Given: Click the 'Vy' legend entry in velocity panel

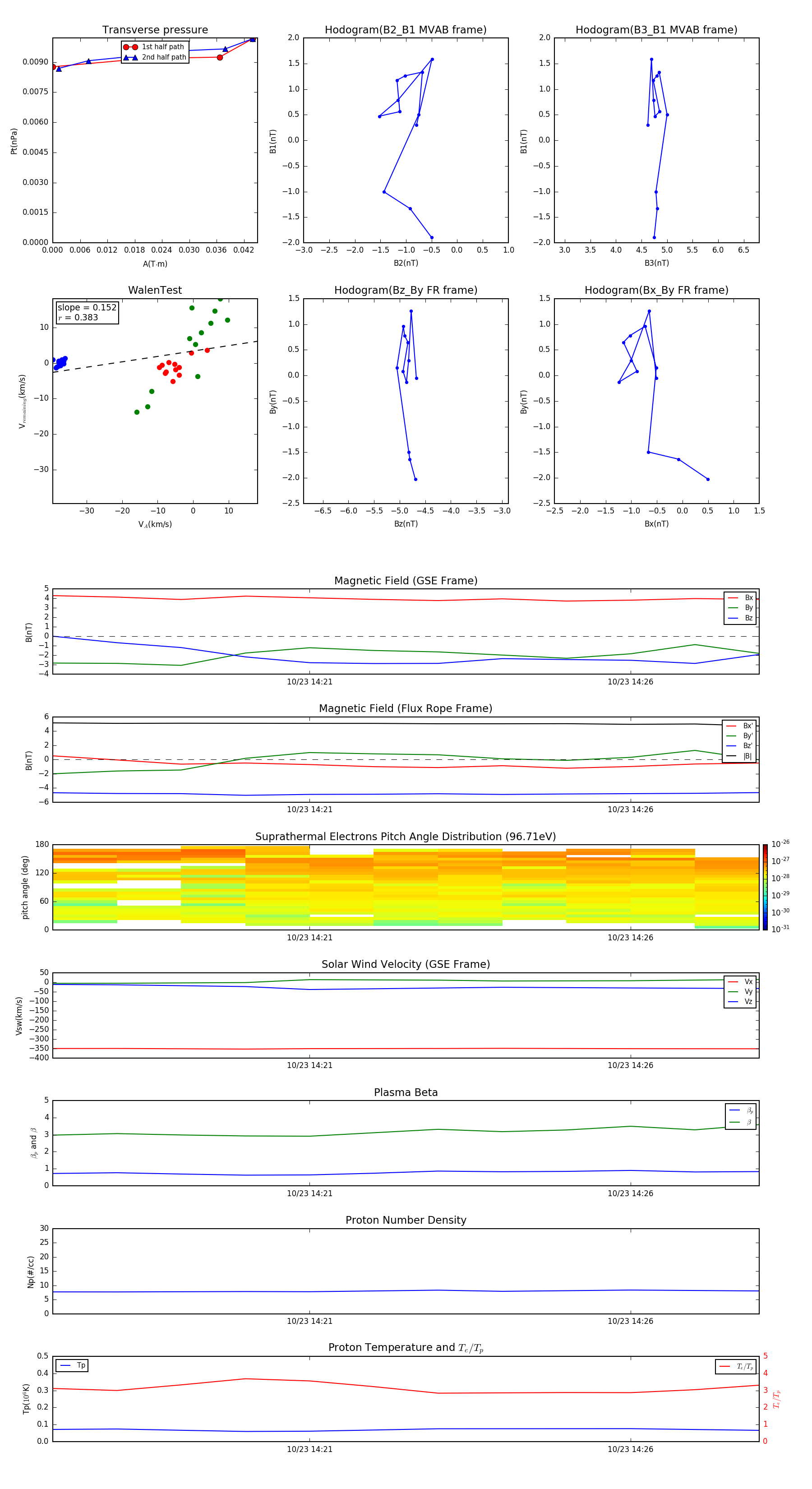Looking at the screenshot, I should (x=740, y=991).
